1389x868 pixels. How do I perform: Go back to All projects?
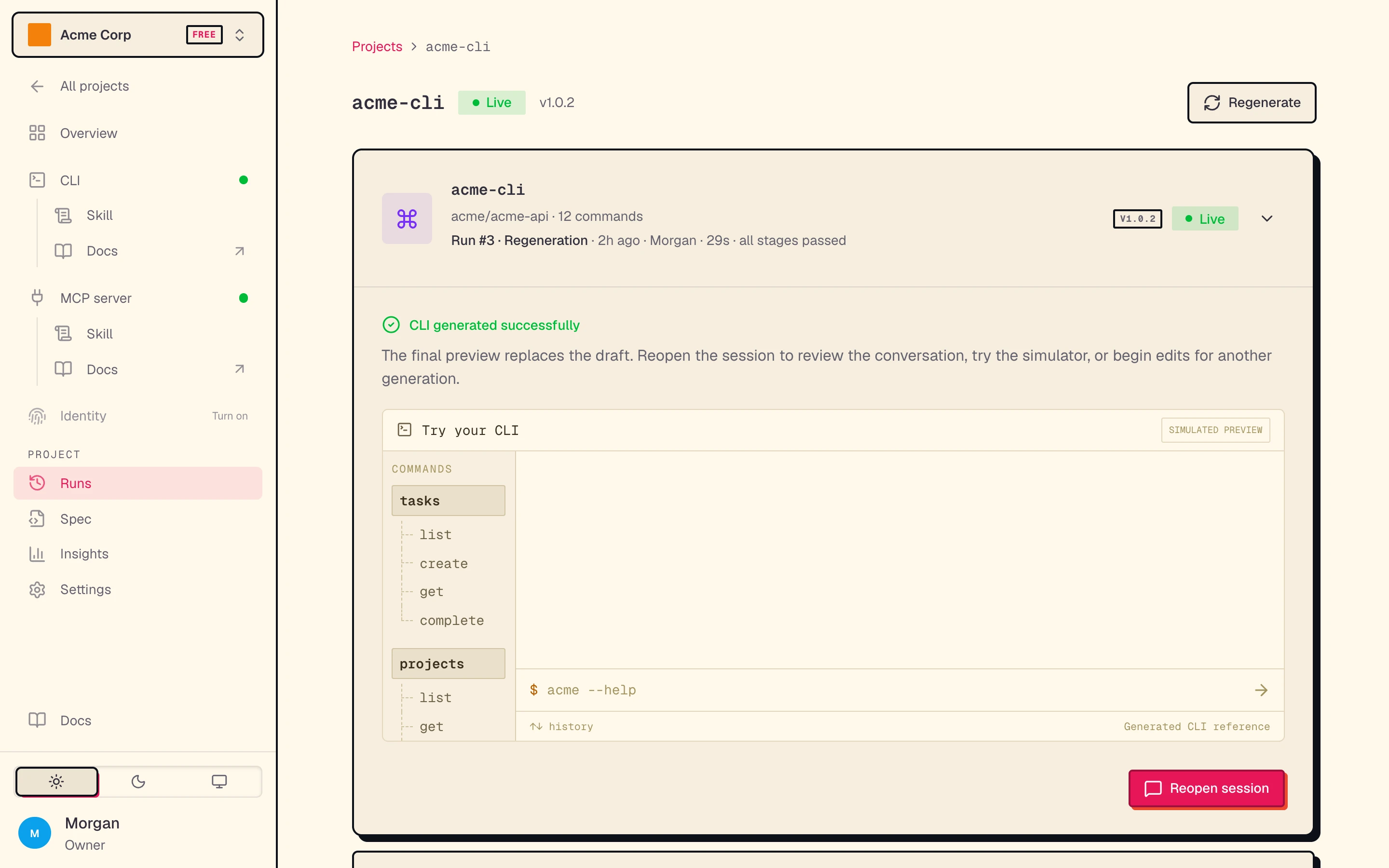tap(138, 86)
